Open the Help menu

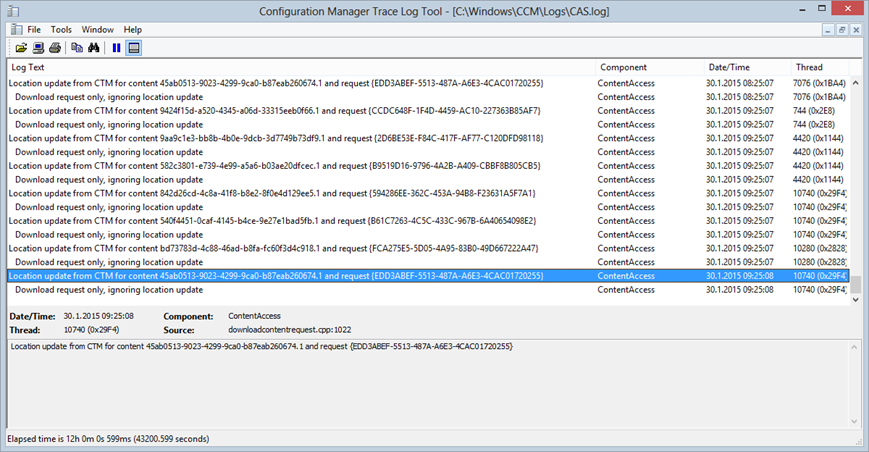point(132,30)
